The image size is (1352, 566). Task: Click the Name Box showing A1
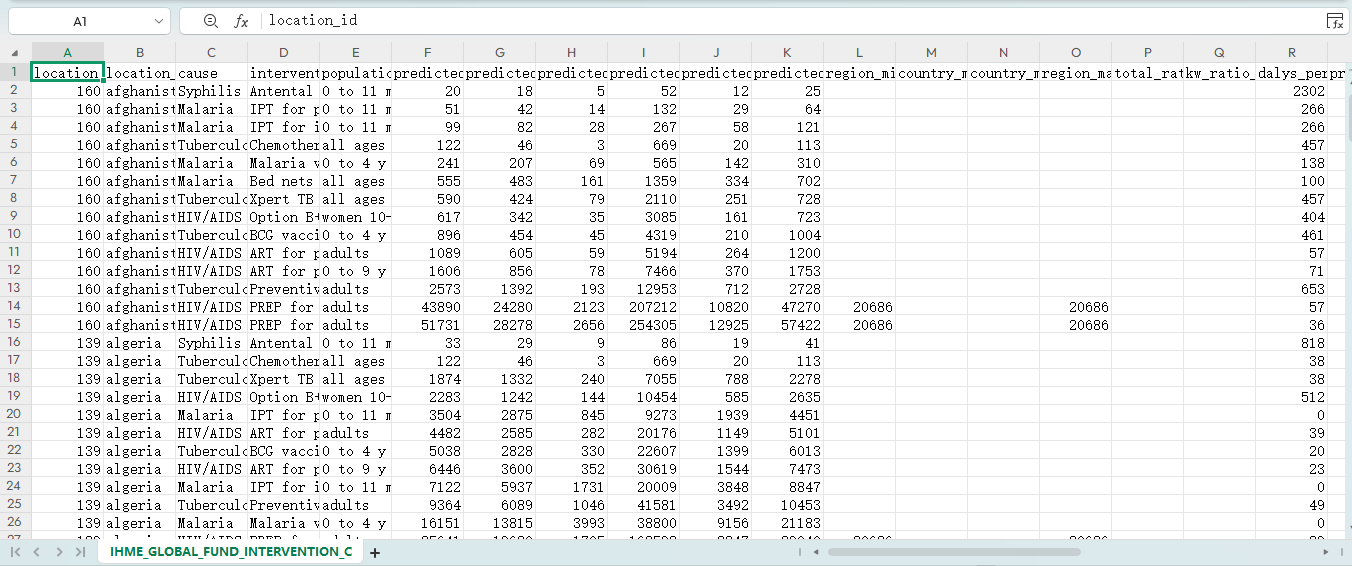click(x=80, y=21)
